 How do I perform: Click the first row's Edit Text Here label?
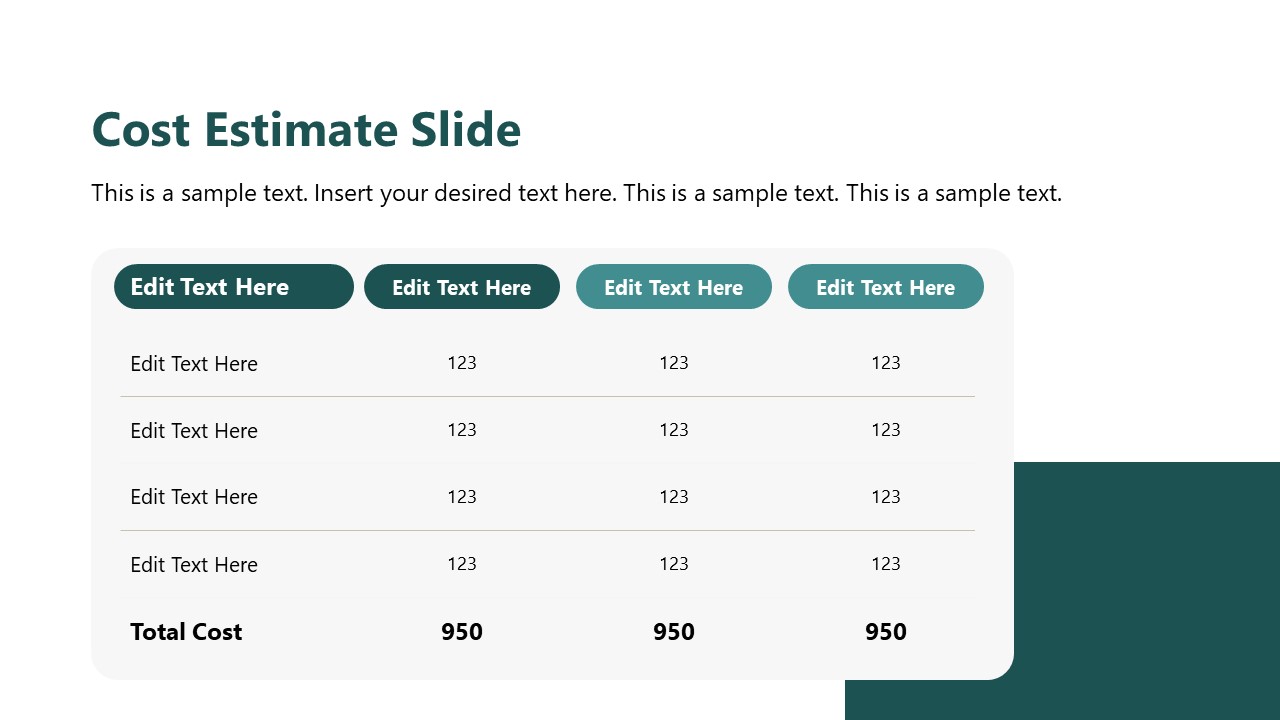point(194,364)
